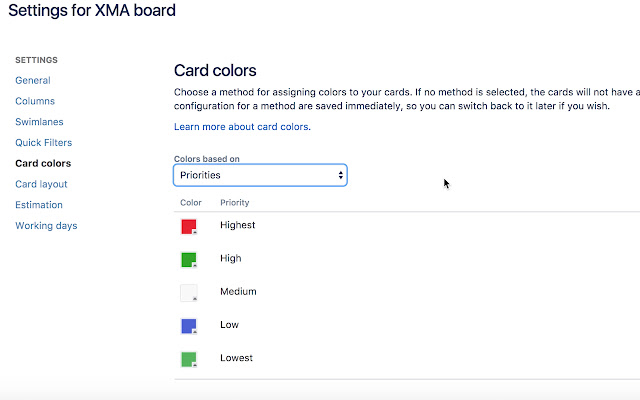Image resolution: width=640 pixels, height=400 pixels.
Task: Click the Highest priority label
Action: pyautogui.click(x=238, y=225)
